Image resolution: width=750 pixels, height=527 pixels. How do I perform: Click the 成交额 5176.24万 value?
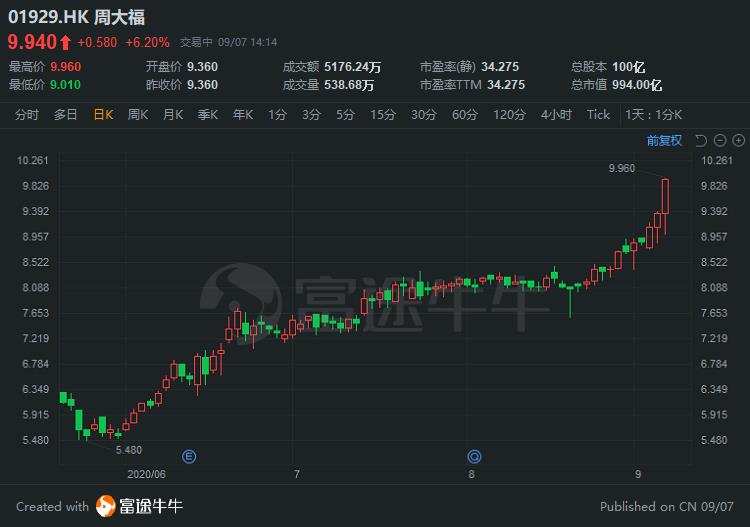point(353,67)
